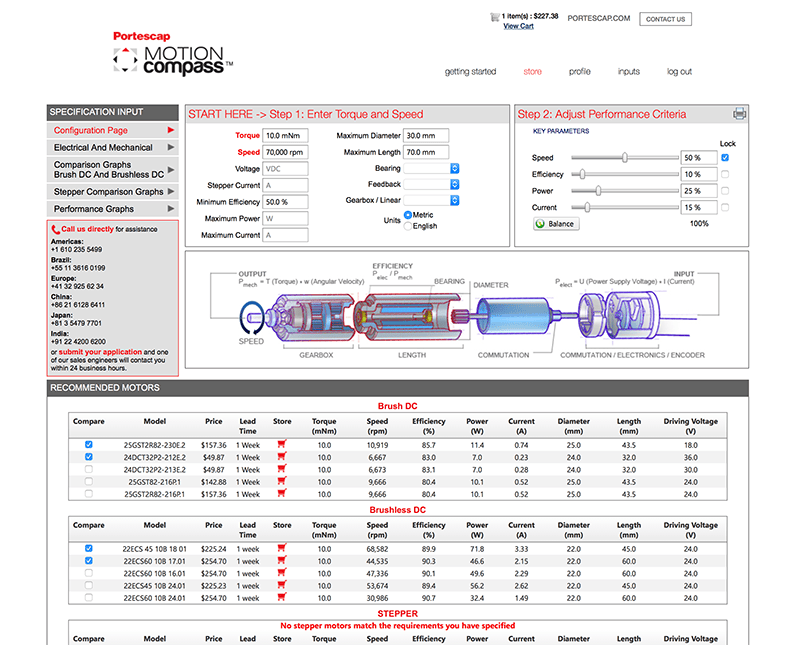This screenshot has width=800, height=645.
Task: Click the Maximum Diameter input field
Action: point(426,136)
